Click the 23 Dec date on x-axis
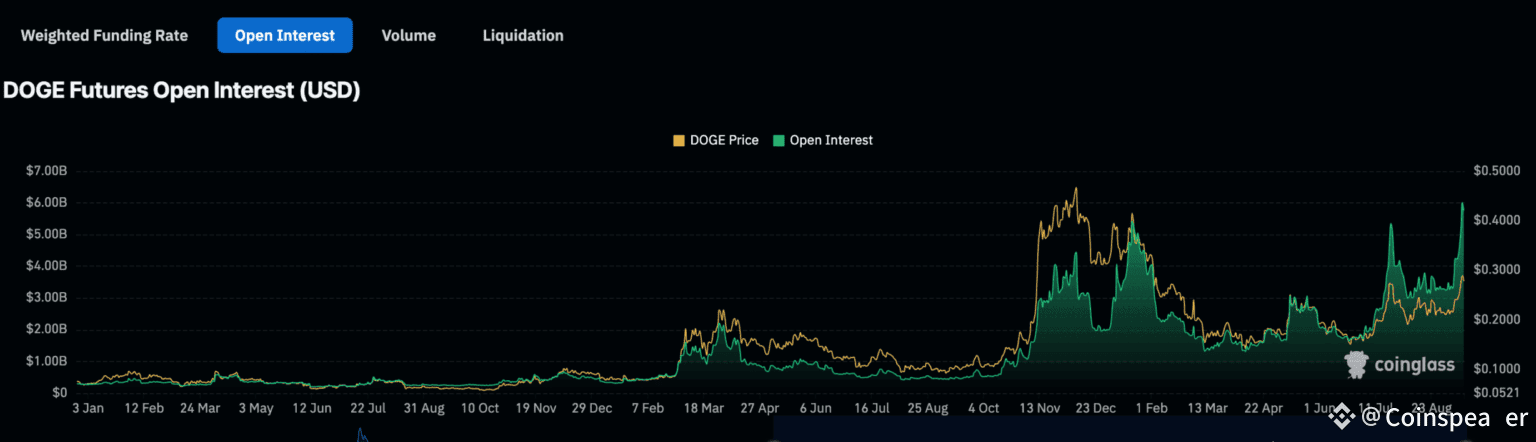Viewport: 1536px width, 442px height. pos(1097,409)
